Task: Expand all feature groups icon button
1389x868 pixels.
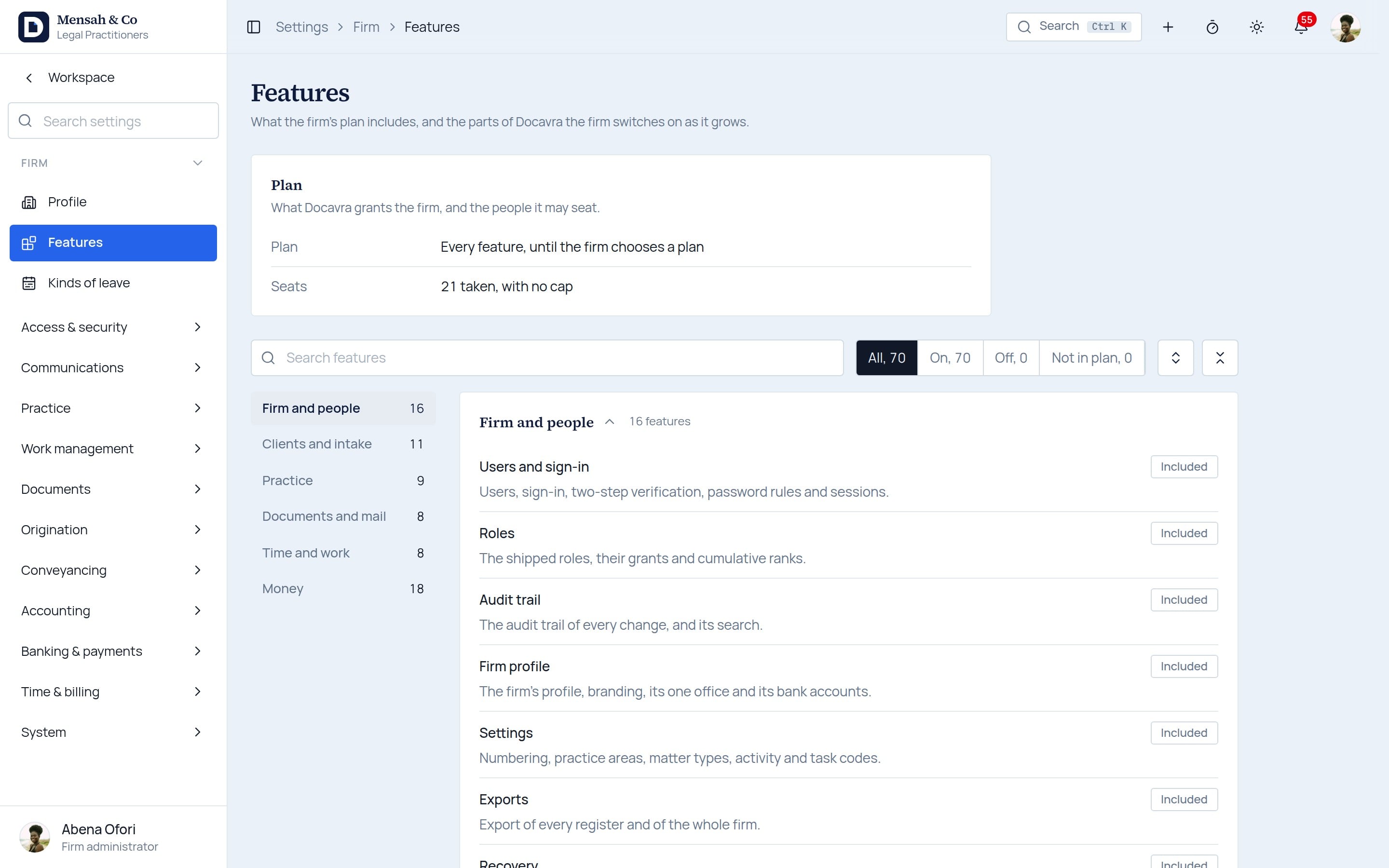Action: [1175, 358]
